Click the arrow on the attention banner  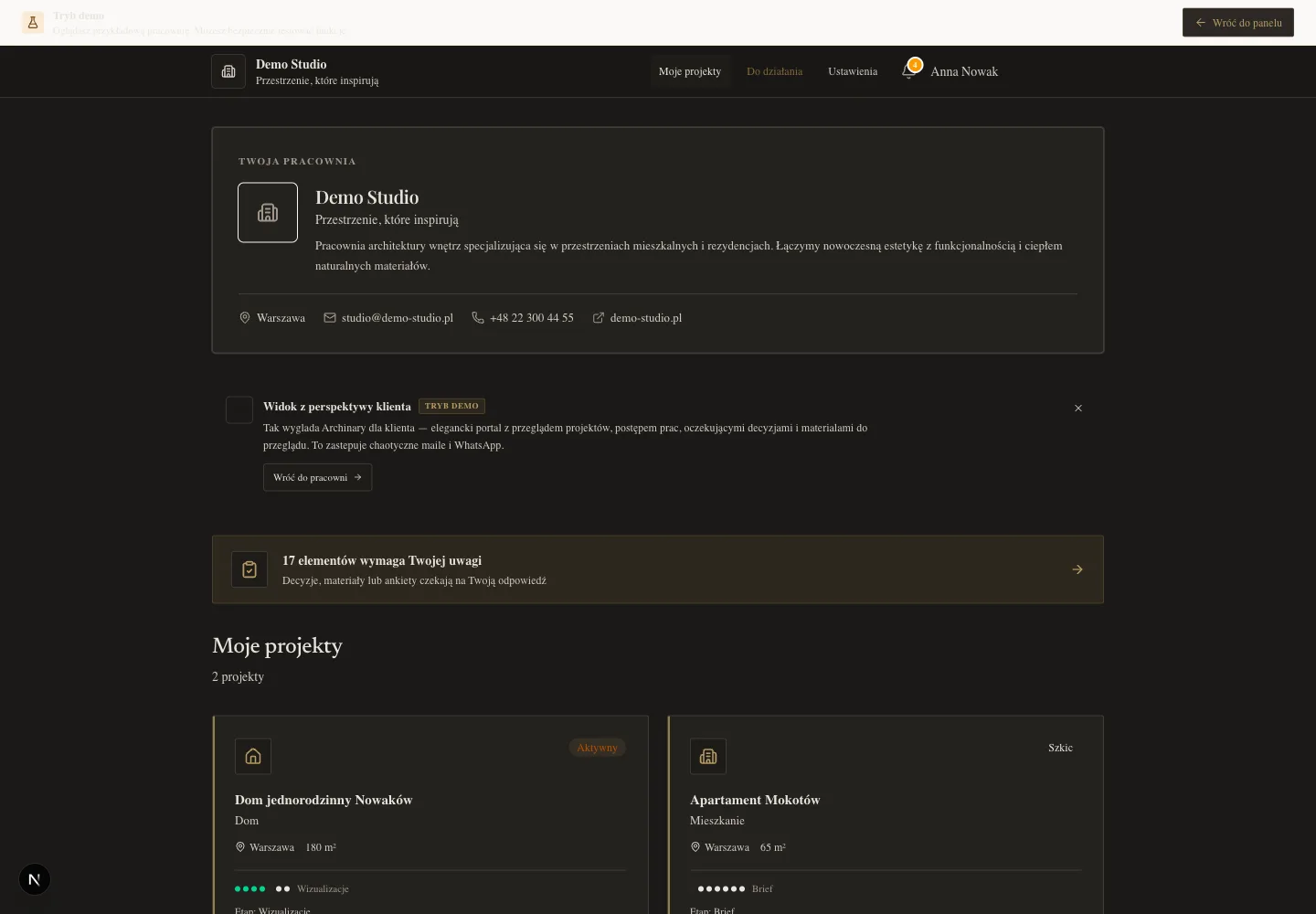(1077, 569)
